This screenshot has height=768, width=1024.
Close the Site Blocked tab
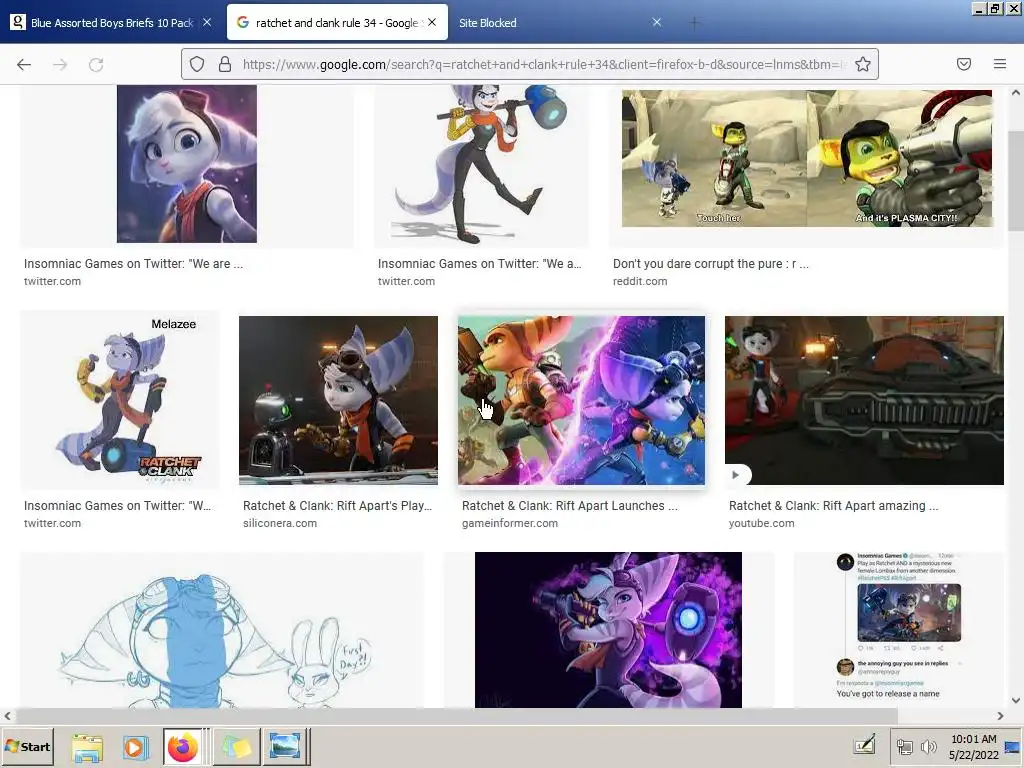(657, 22)
